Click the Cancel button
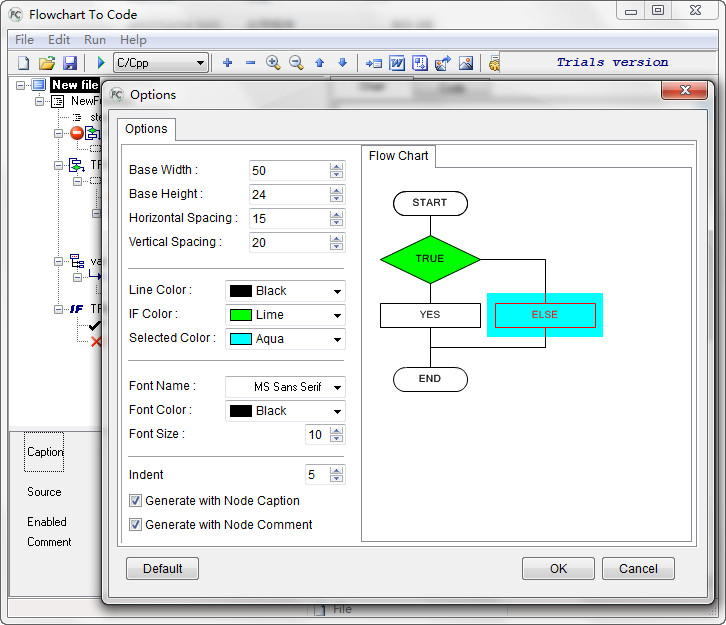This screenshot has height=625, width=726. (638, 569)
